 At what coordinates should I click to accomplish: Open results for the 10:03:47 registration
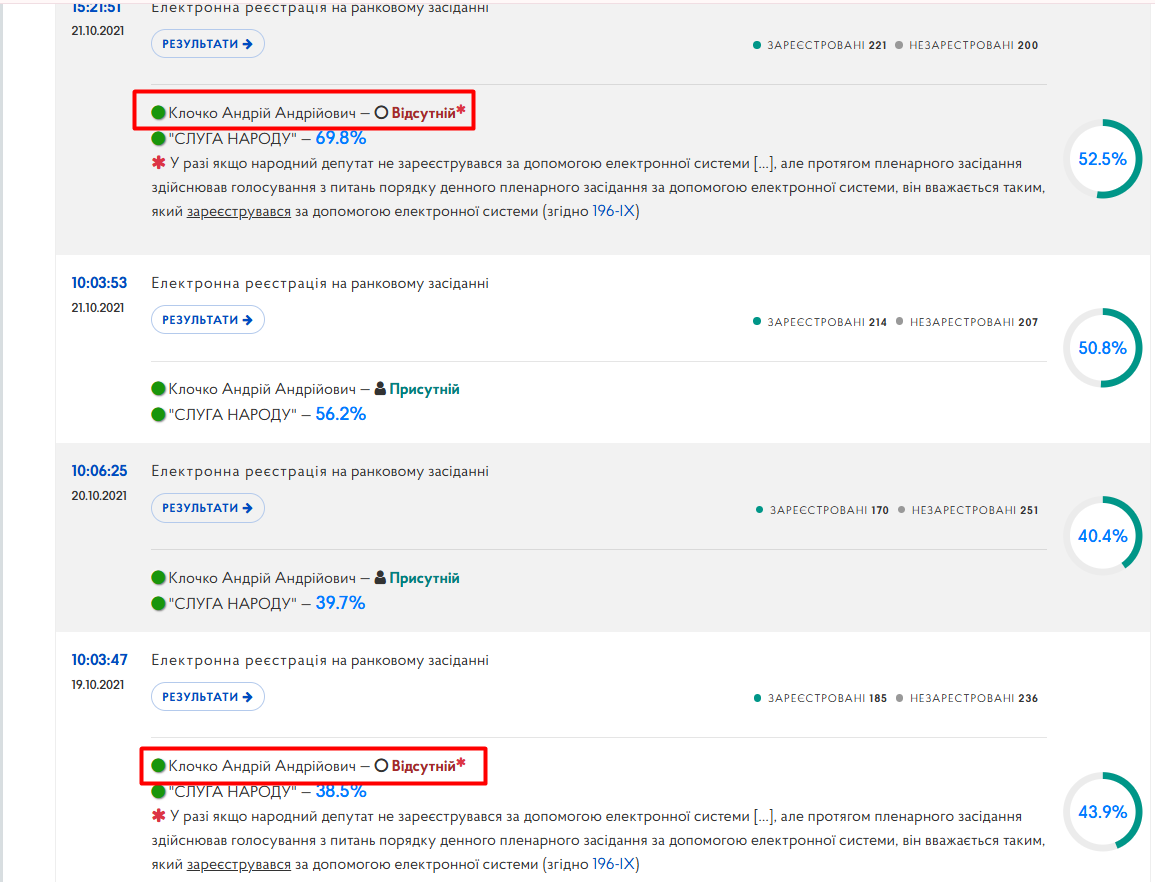[208, 696]
